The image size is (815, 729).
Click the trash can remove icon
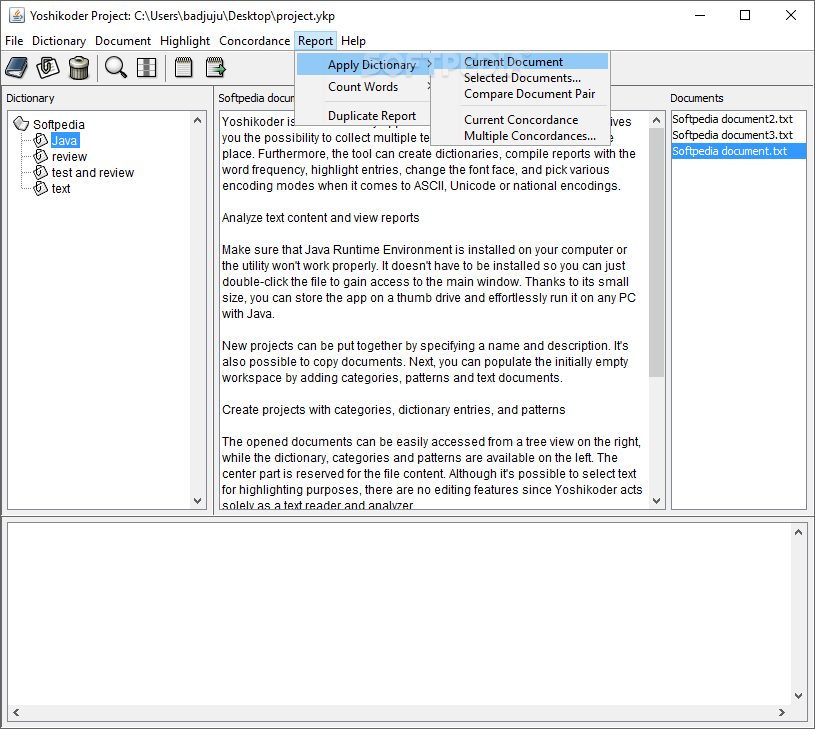click(79, 68)
